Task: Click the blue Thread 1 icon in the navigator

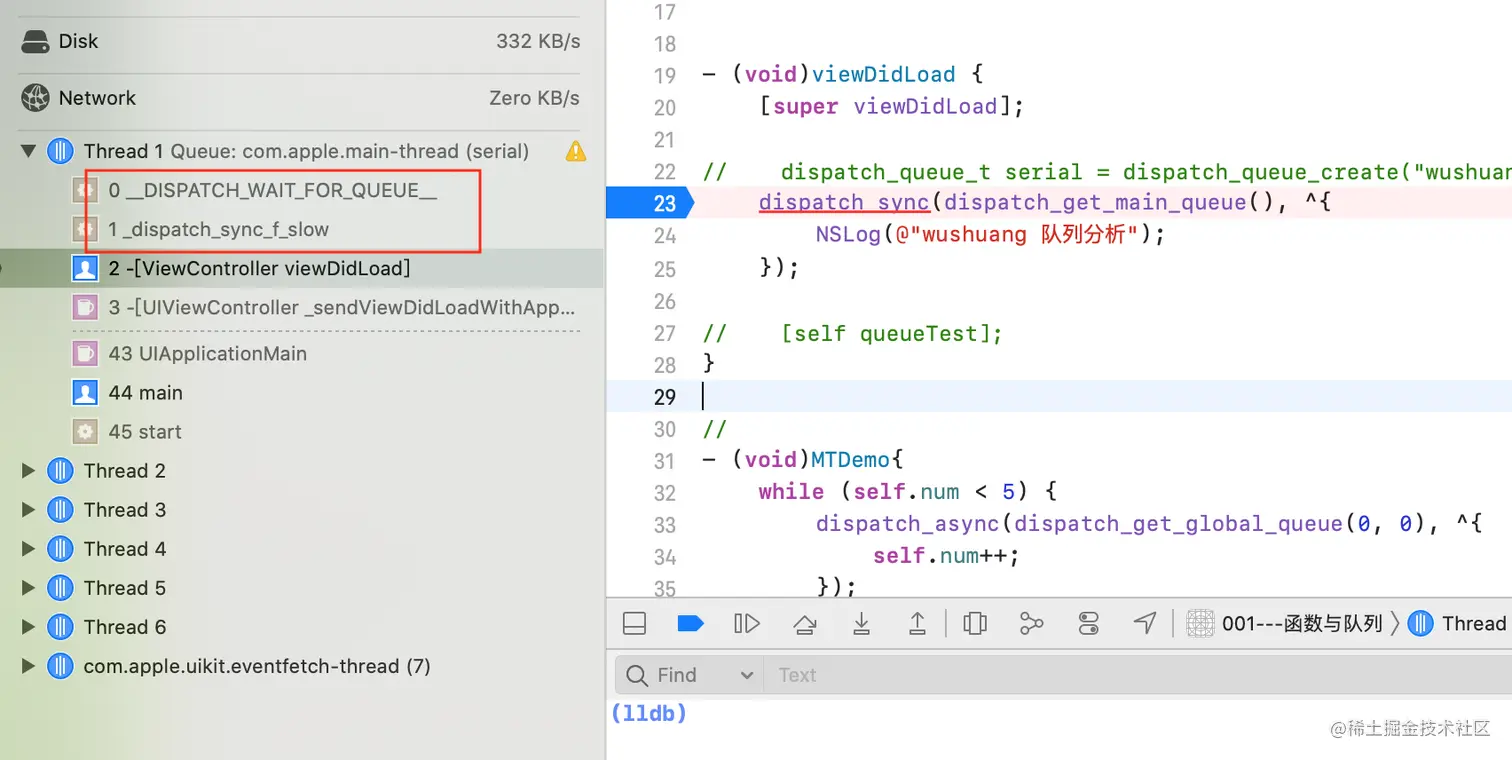Action: [60, 151]
